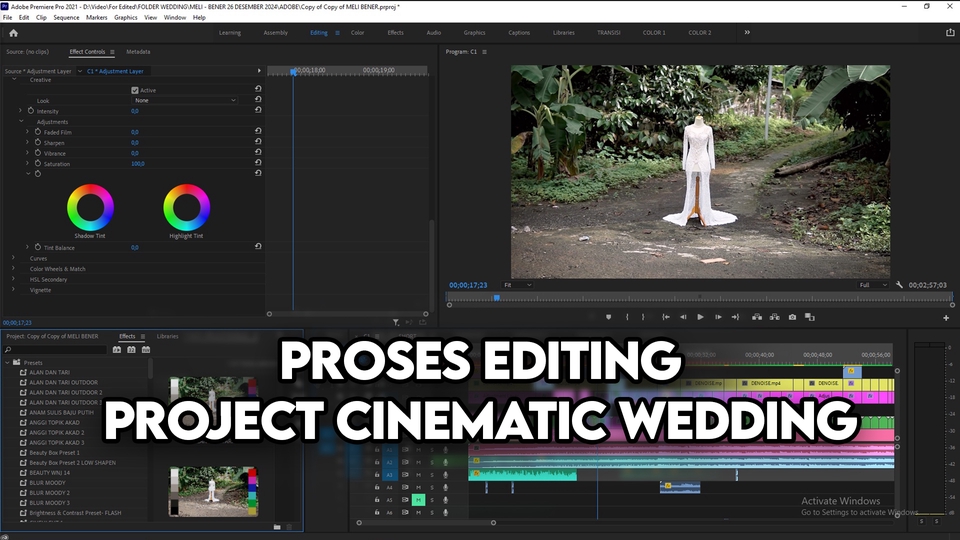Switch to the Color workspace tab
The width and height of the screenshot is (960, 540).
tap(358, 32)
